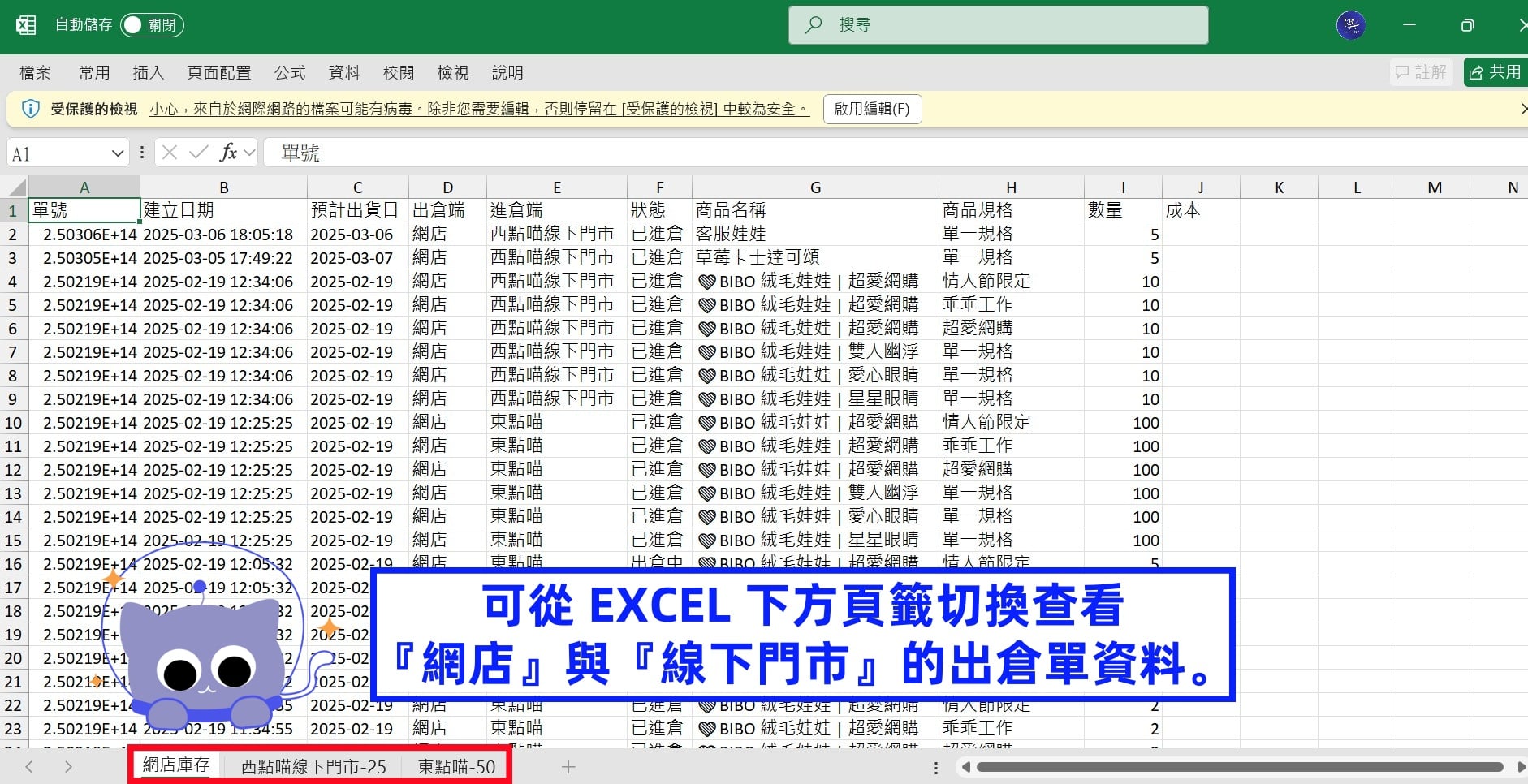Click the 註解 comments button
1528x784 pixels.
tap(1421, 72)
